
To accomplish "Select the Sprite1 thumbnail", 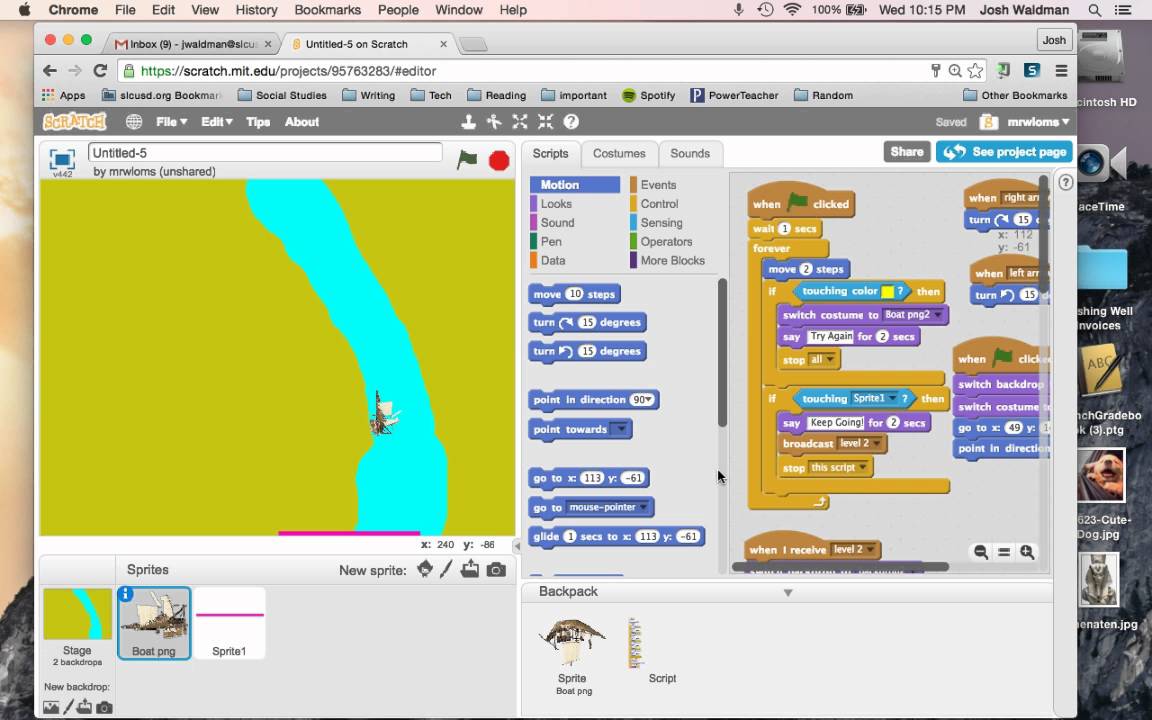I will click(x=229, y=622).
